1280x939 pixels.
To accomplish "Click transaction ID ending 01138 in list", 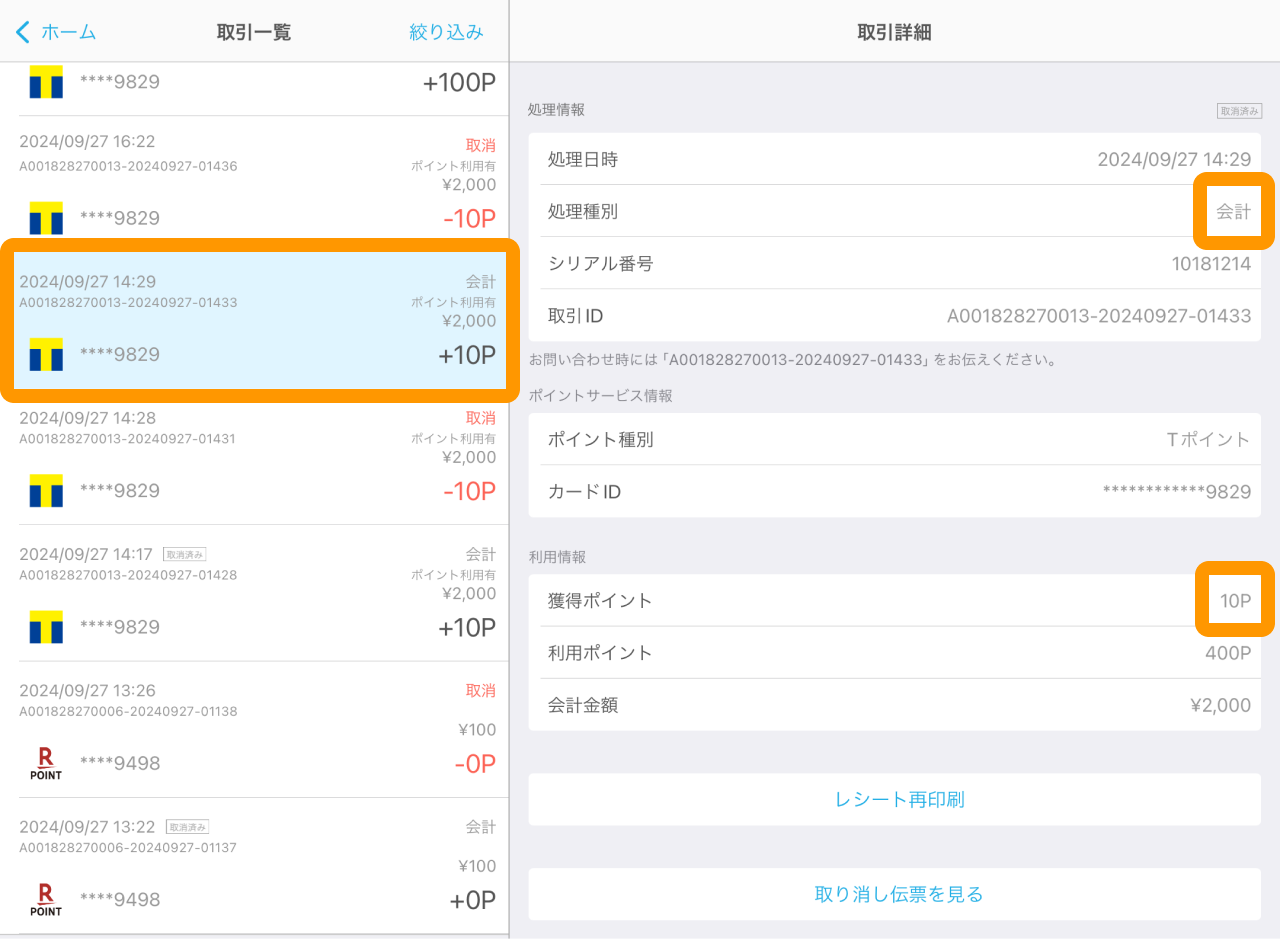I will click(128, 711).
